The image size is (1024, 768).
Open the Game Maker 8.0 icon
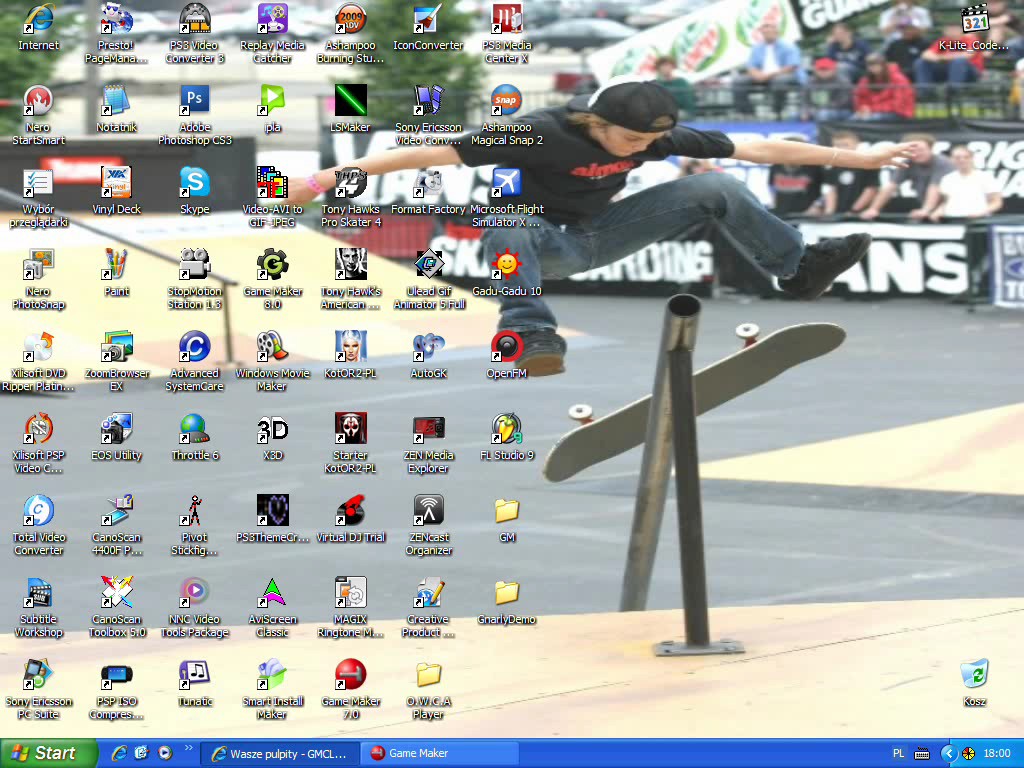click(x=272, y=265)
